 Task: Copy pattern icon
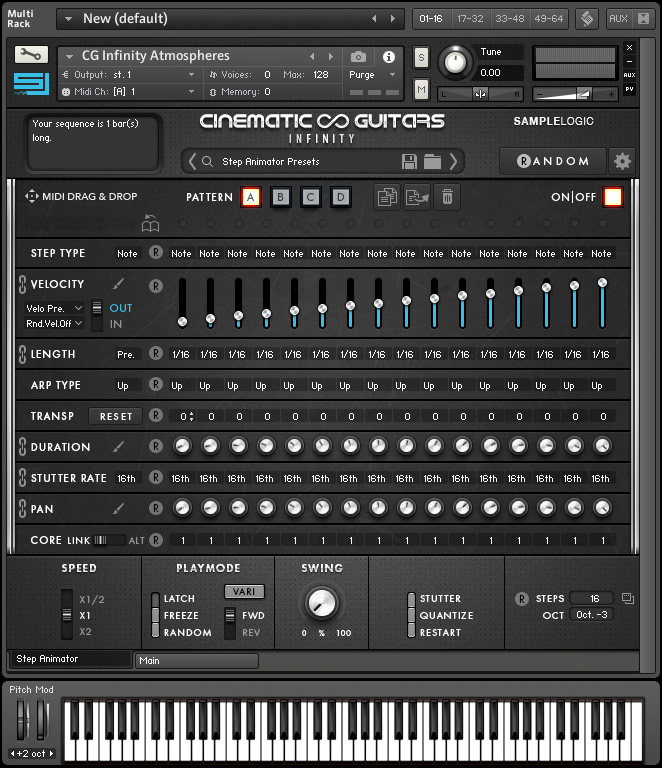(387, 197)
